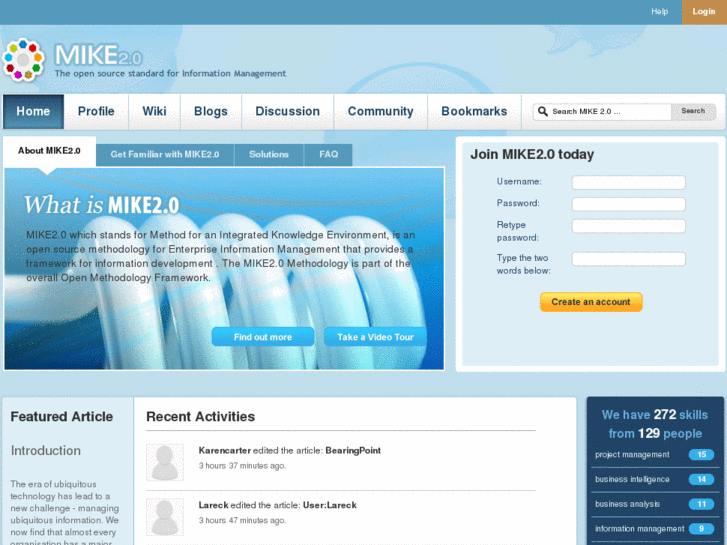The height and width of the screenshot is (545, 727).
Task: Click the Help link
Action: coord(659,12)
